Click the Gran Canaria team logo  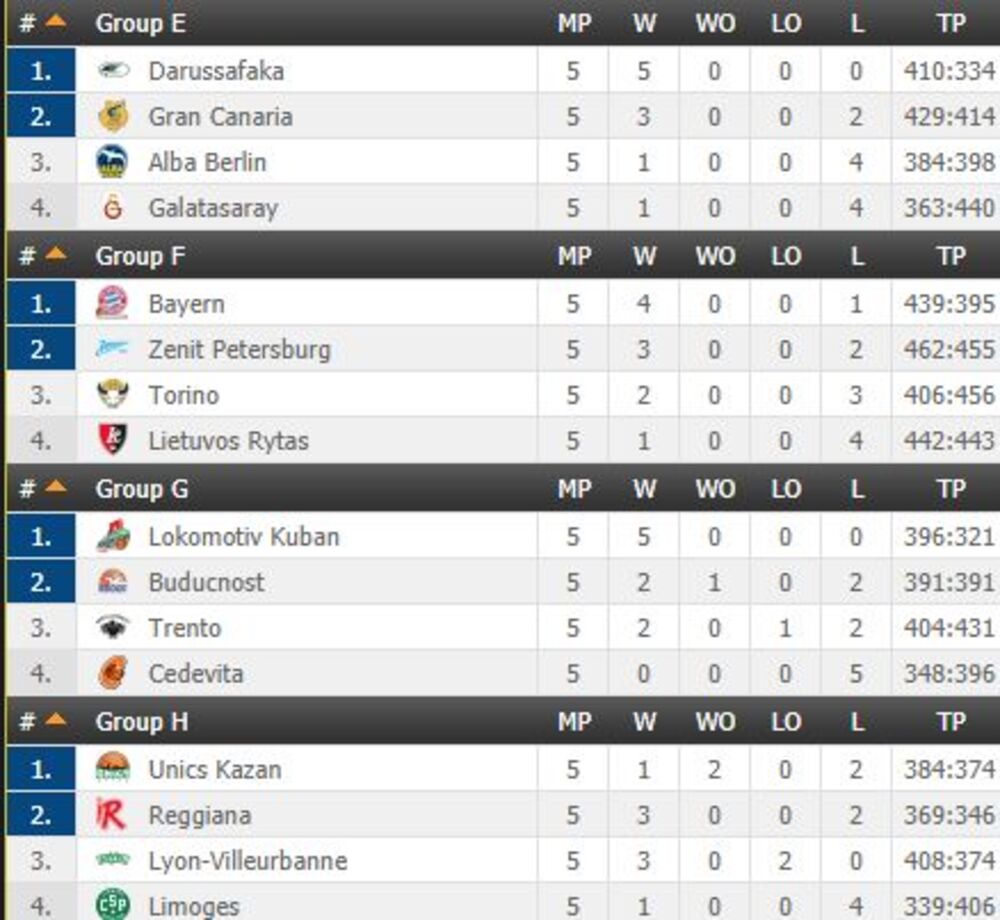(x=113, y=116)
